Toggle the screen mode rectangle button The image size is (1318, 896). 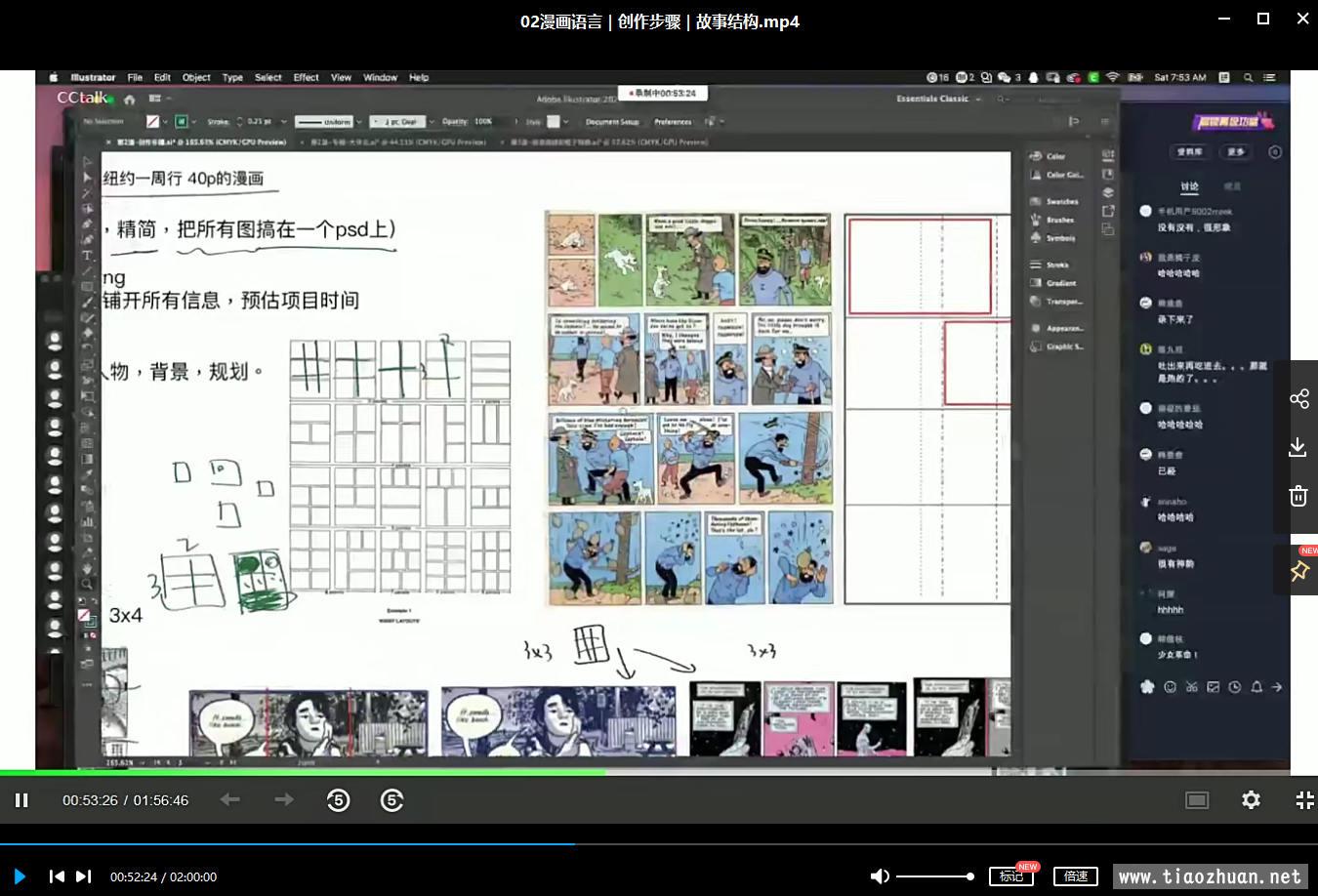[1197, 800]
